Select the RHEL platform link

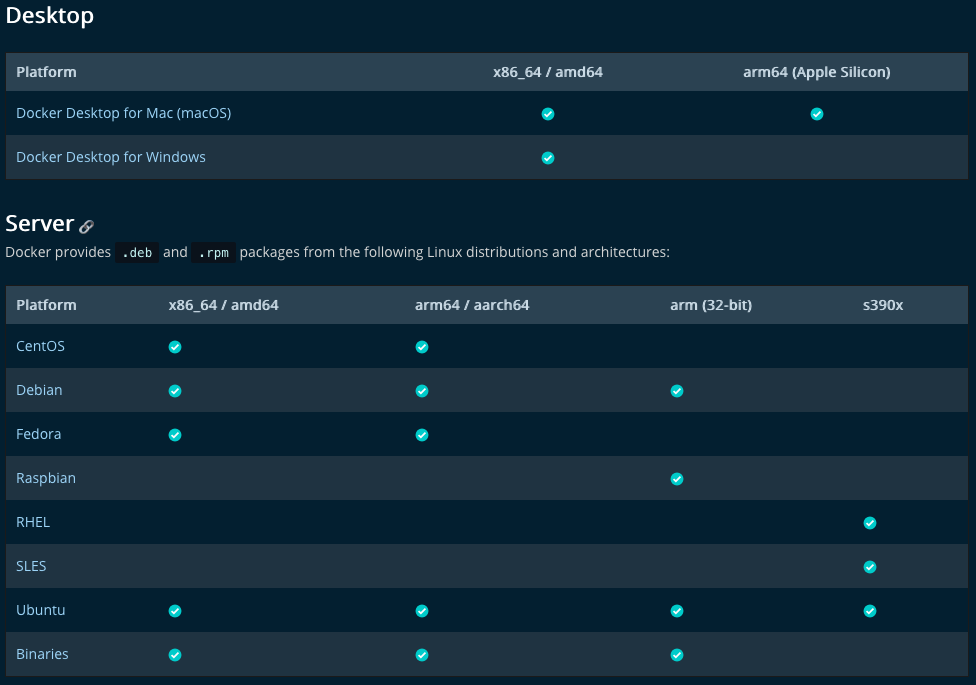[33, 522]
